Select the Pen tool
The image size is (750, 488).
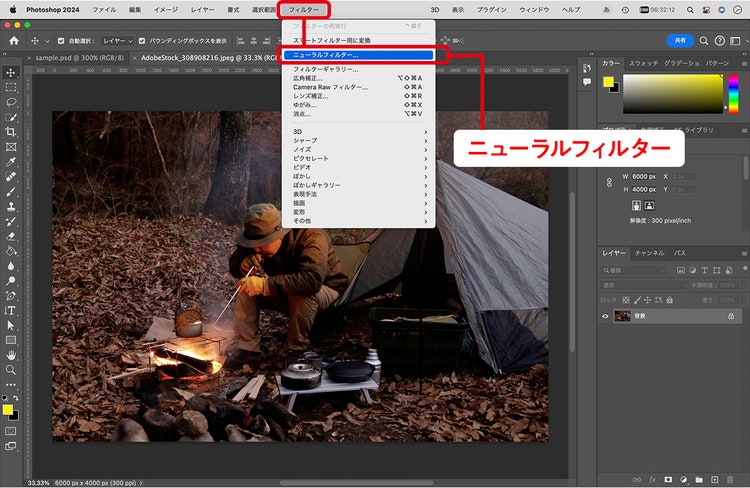tap(11, 296)
